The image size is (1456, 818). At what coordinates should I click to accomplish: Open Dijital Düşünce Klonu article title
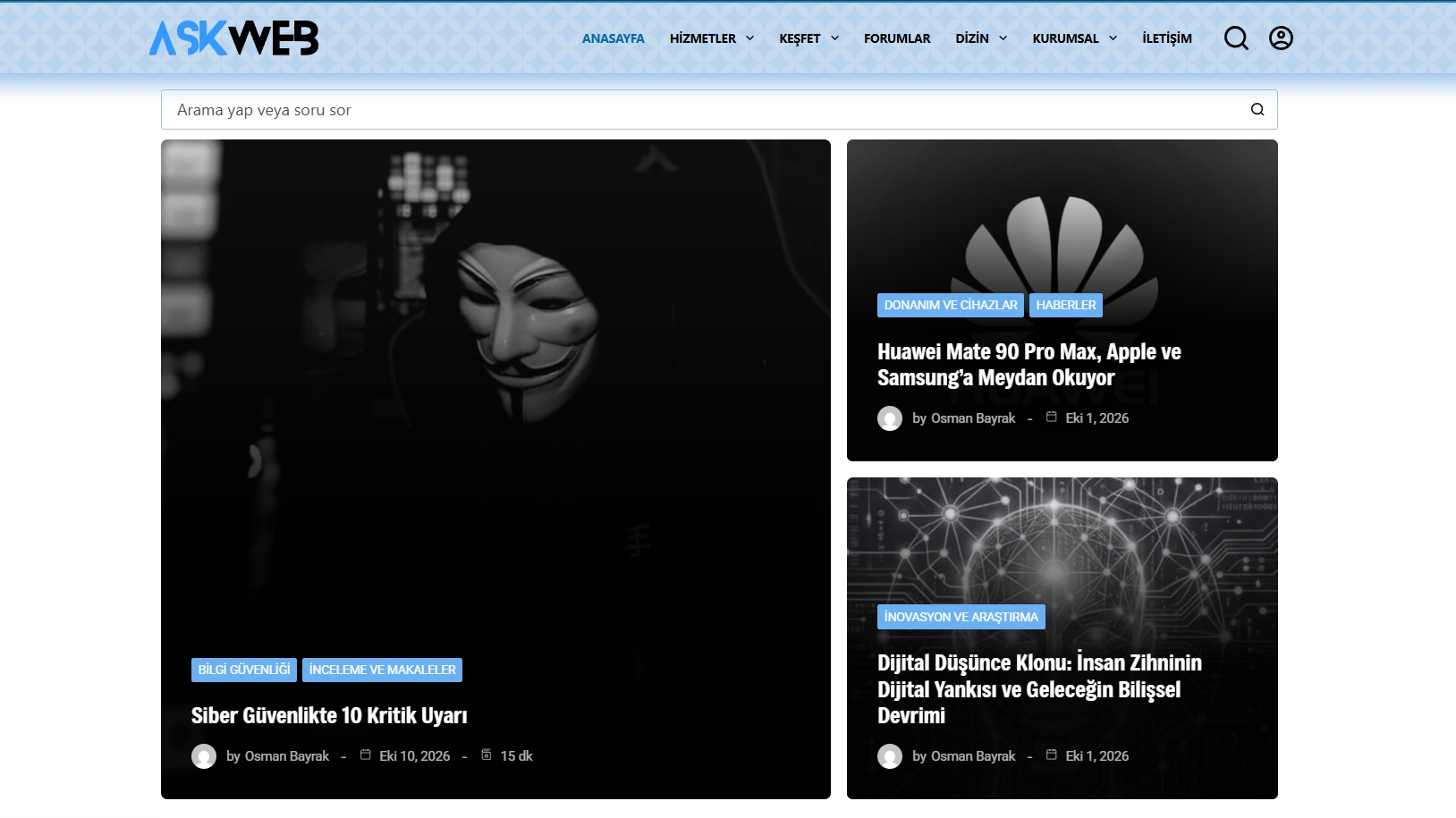click(1039, 689)
